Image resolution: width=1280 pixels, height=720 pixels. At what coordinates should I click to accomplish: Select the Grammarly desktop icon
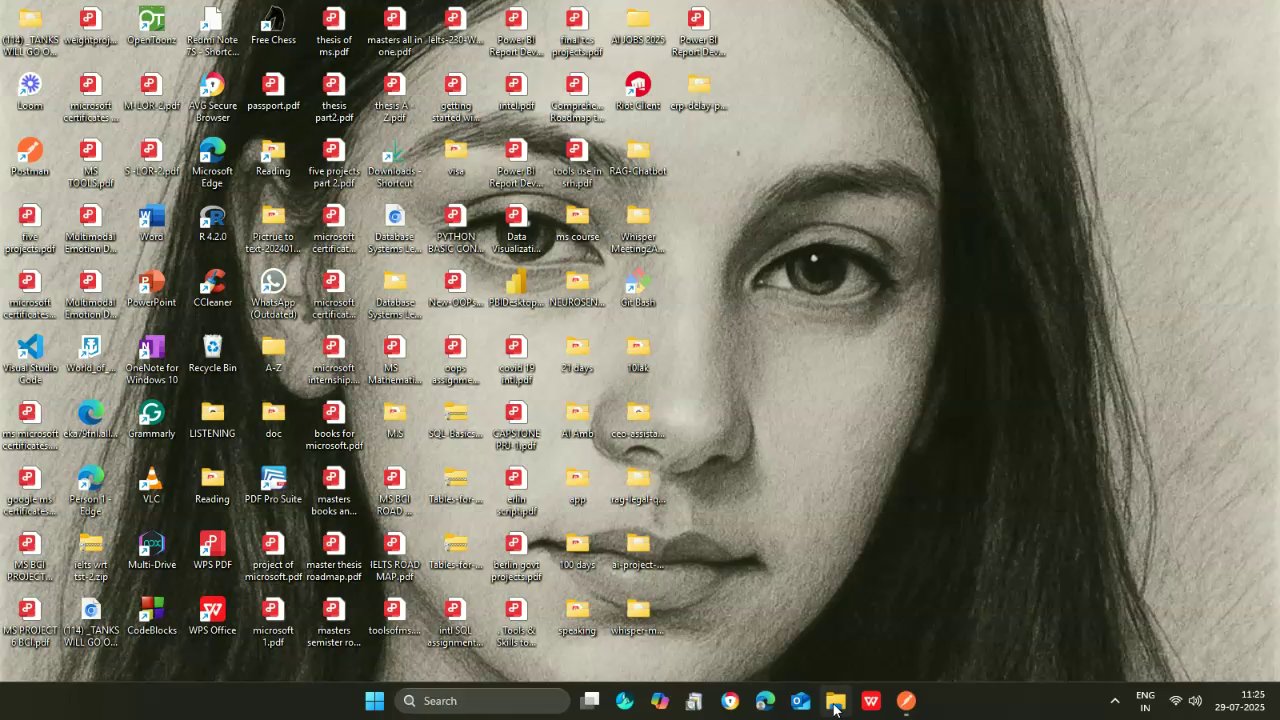click(151, 414)
